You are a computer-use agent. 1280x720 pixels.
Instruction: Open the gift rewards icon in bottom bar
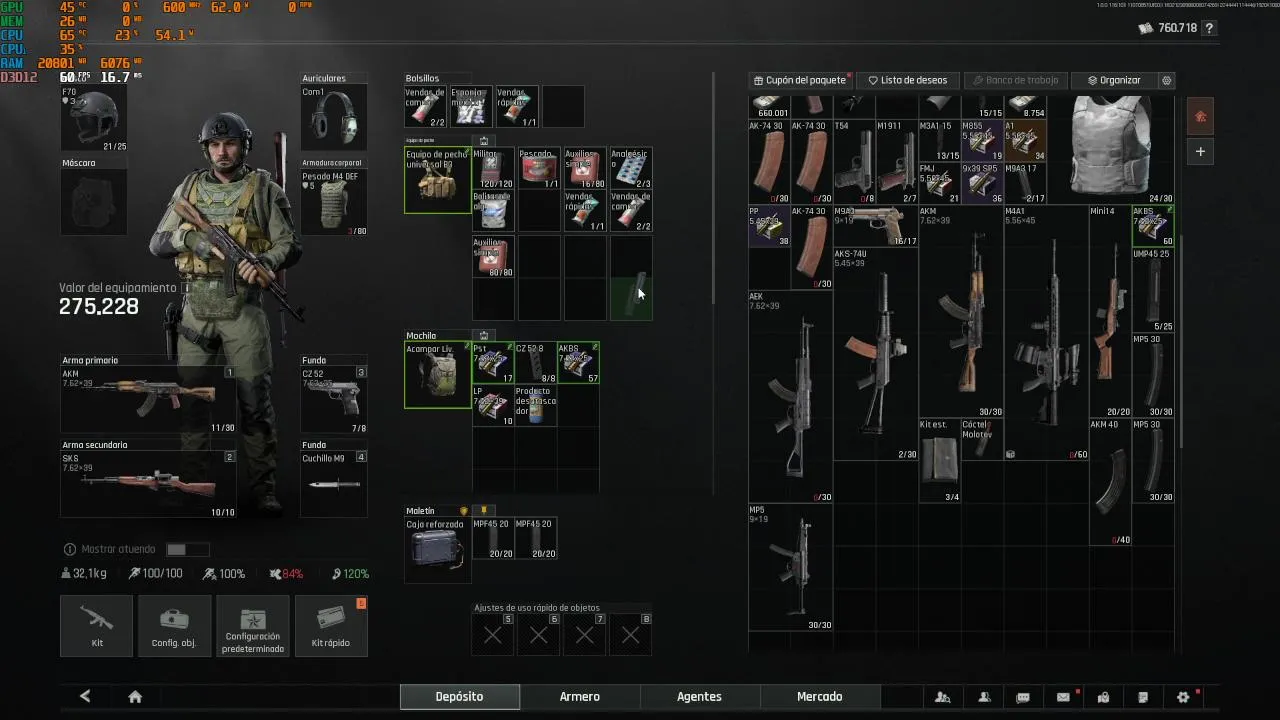point(1103,697)
